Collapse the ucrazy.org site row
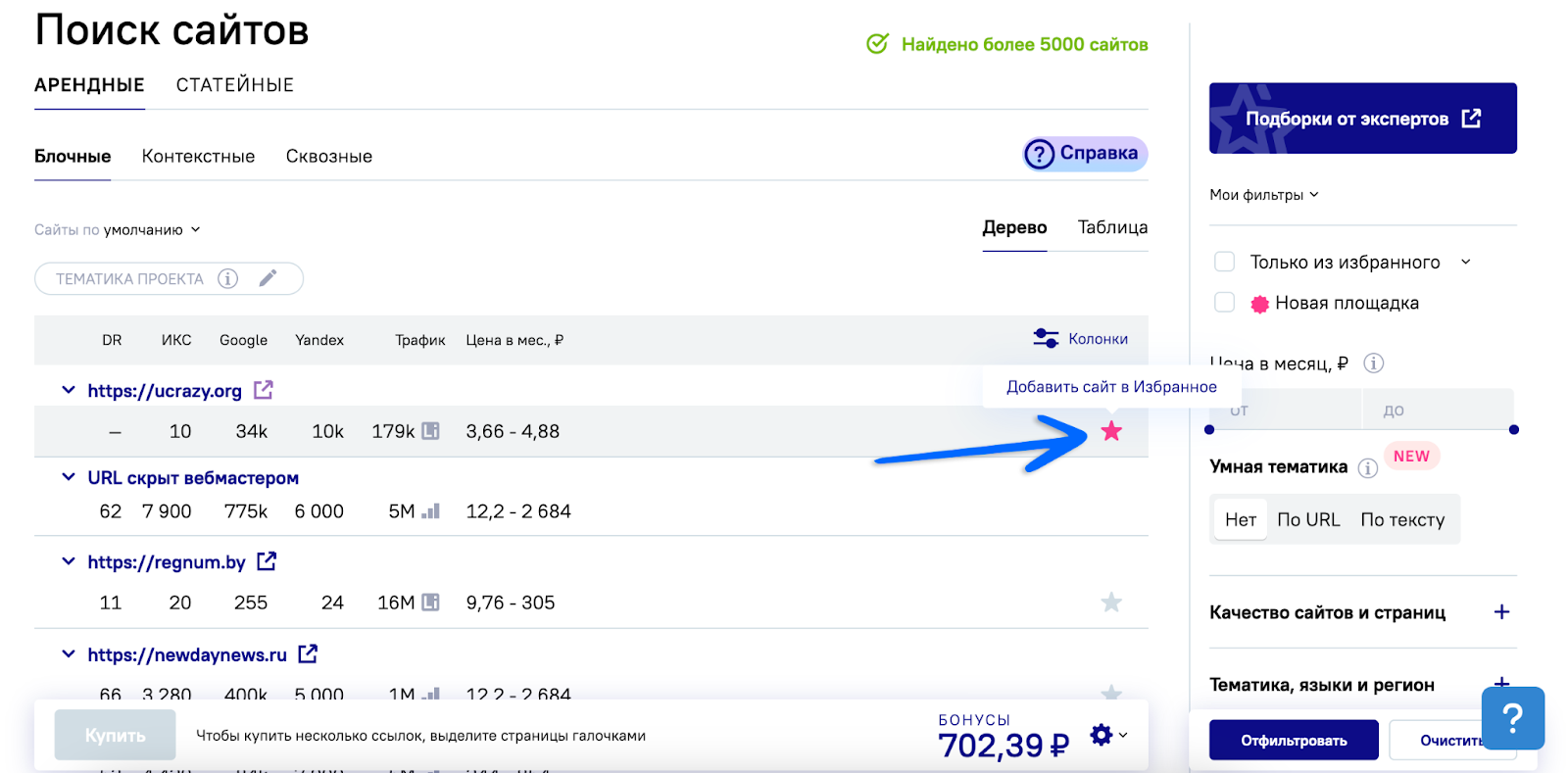The image size is (1568, 773). (69, 390)
